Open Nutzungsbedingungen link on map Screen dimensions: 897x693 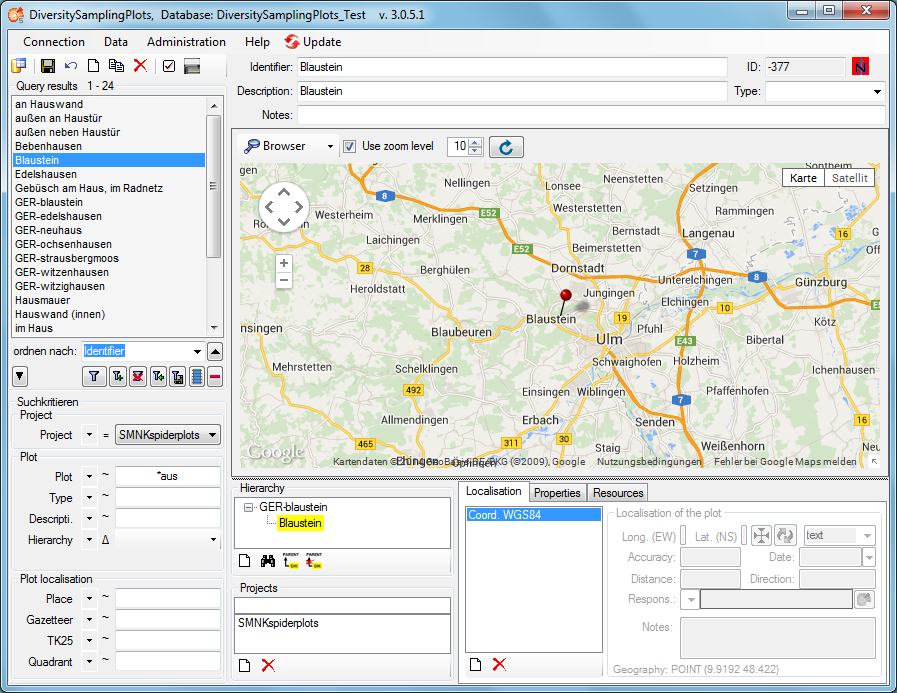649,461
